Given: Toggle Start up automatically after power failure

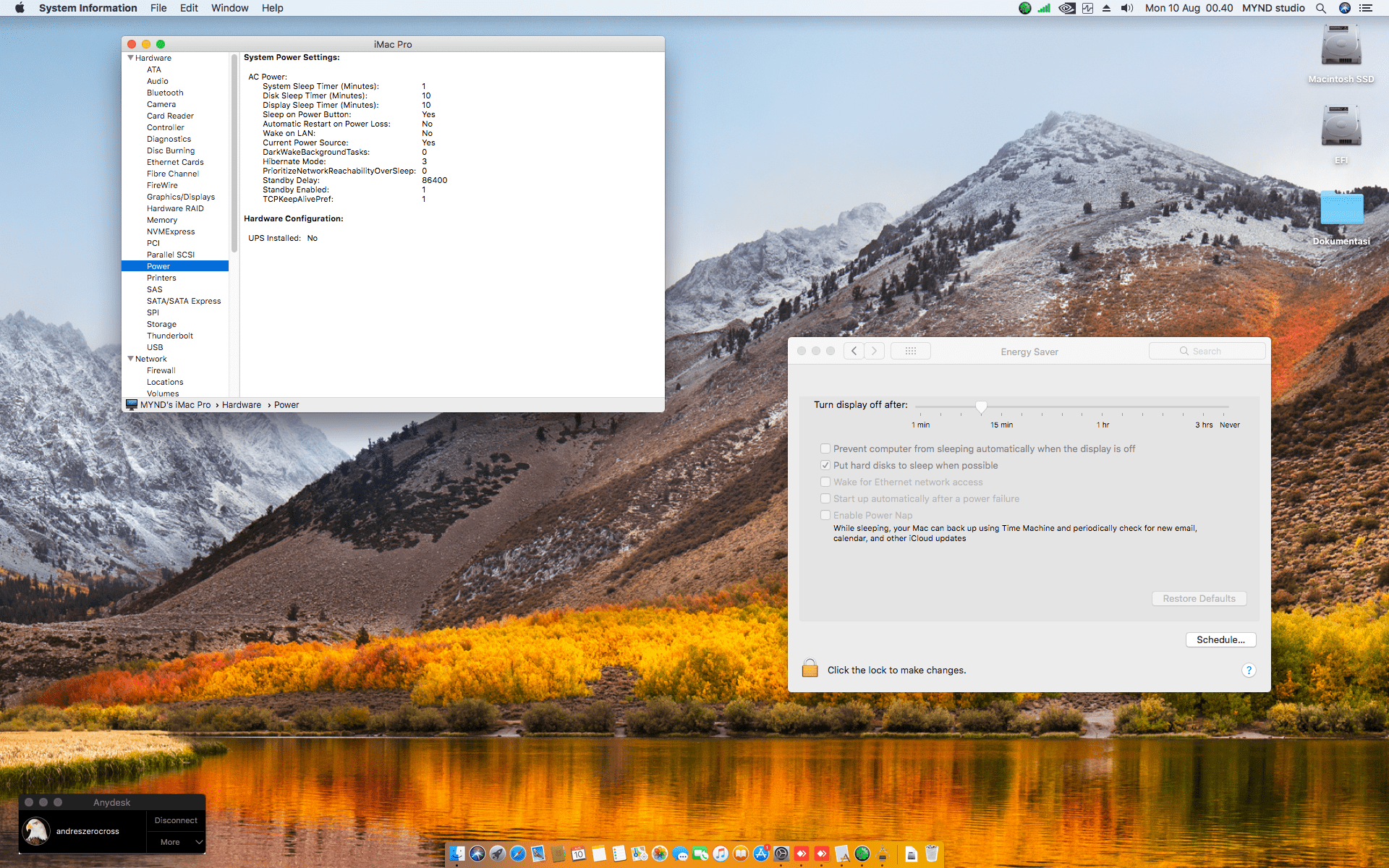Looking at the screenshot, I should pyautogui.click(x=825, y=498).
